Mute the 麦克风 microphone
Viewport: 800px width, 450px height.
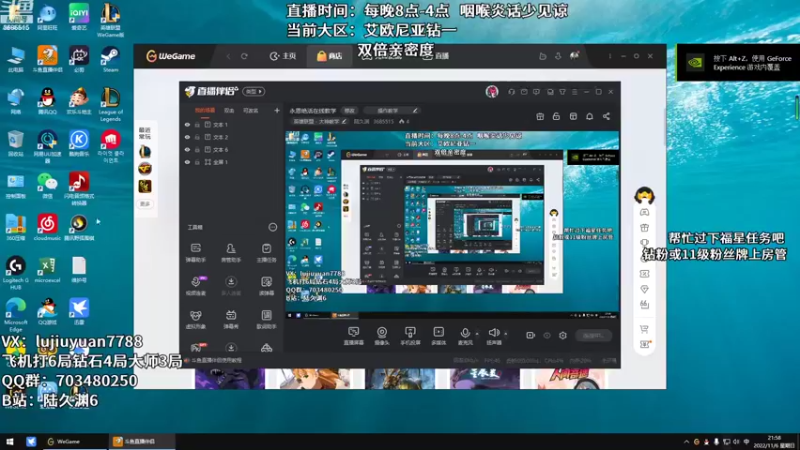point(465,336)
